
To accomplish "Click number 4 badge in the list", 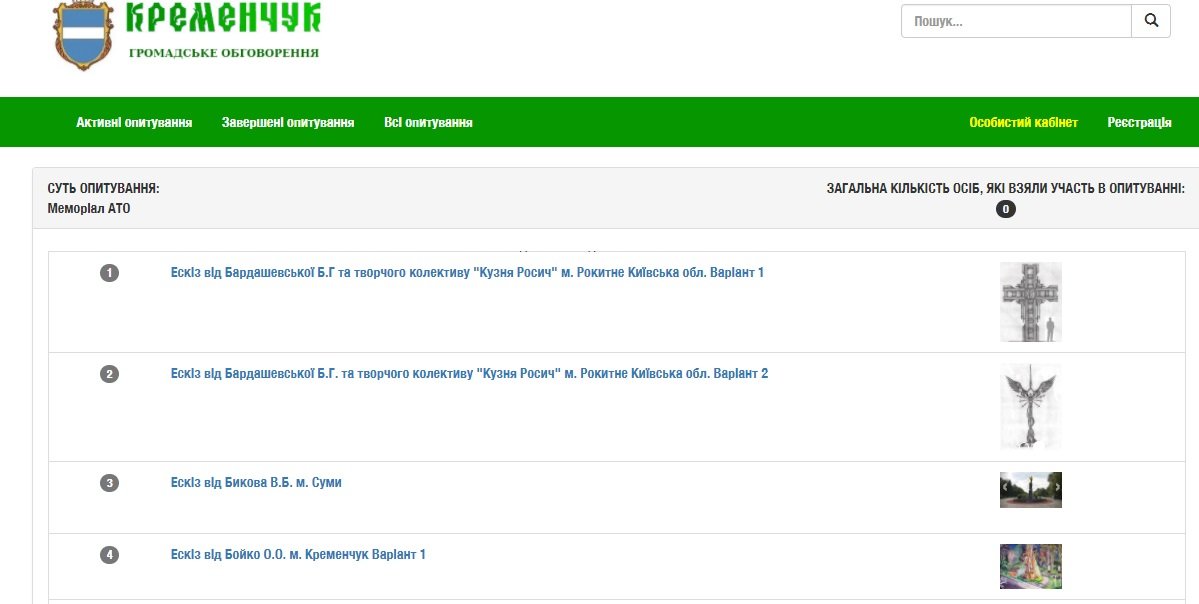I will click(x=110, y=555).
